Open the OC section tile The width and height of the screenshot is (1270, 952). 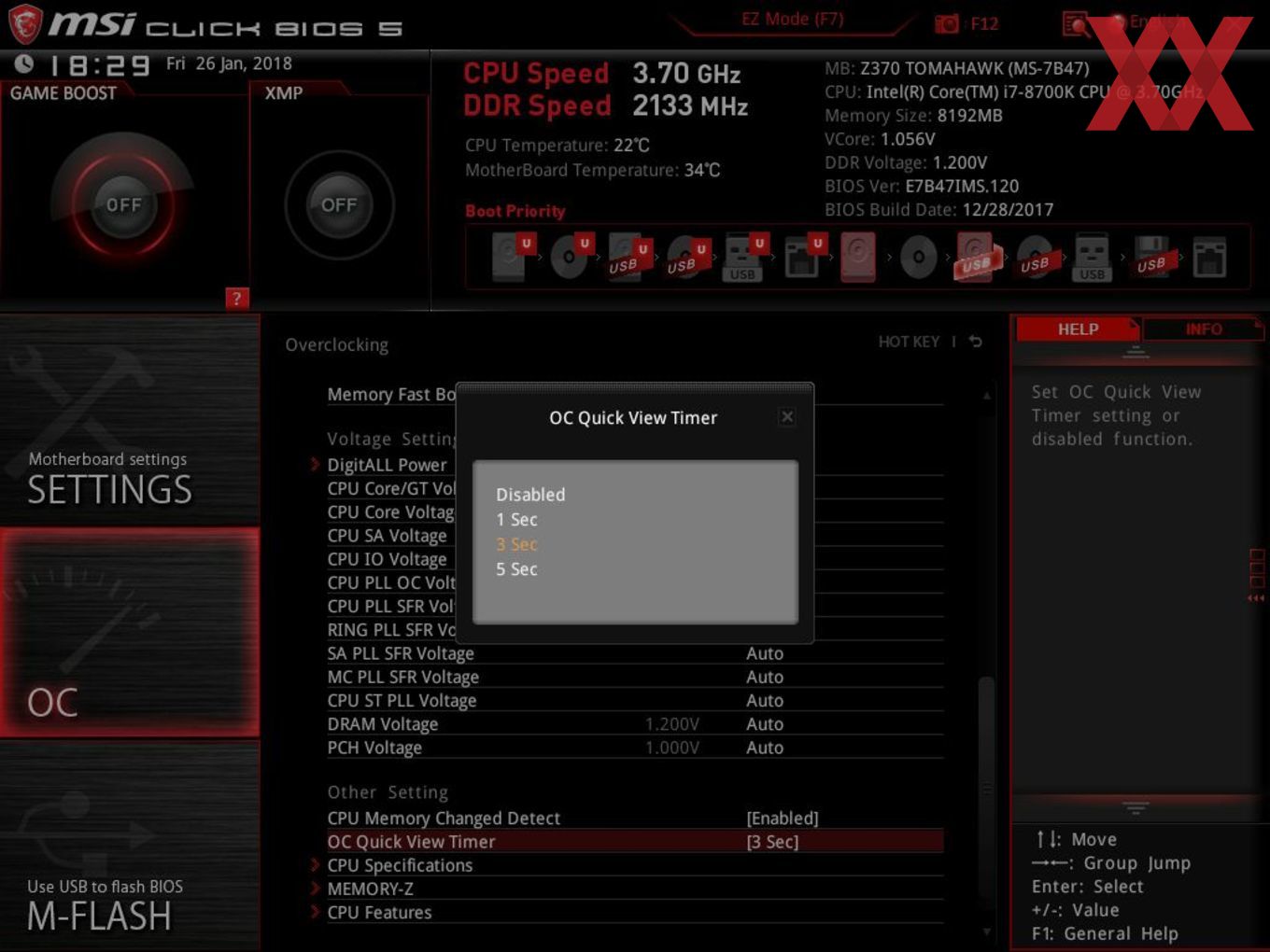coord(130,633)
